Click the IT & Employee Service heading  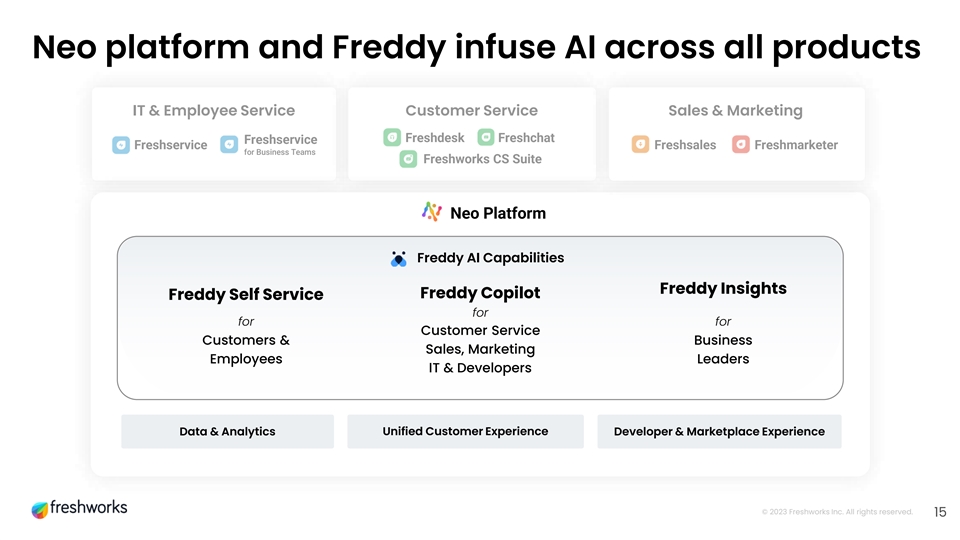213,110
